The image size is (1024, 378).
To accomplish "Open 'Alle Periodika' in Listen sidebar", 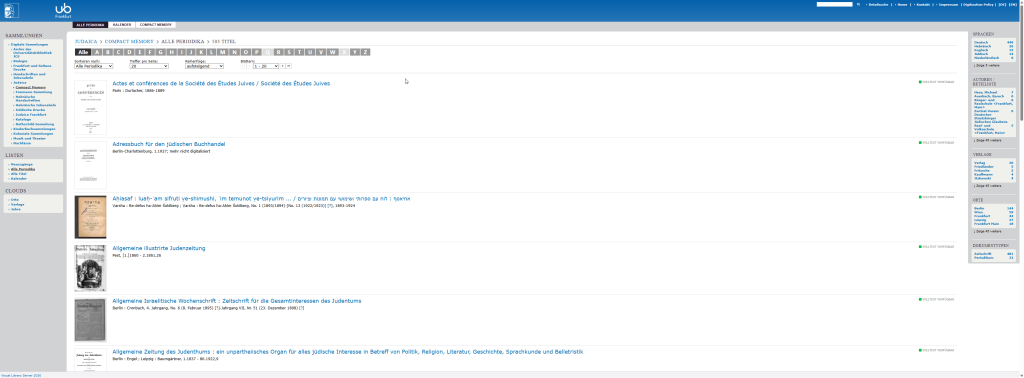I will click(x=23, y=169).
